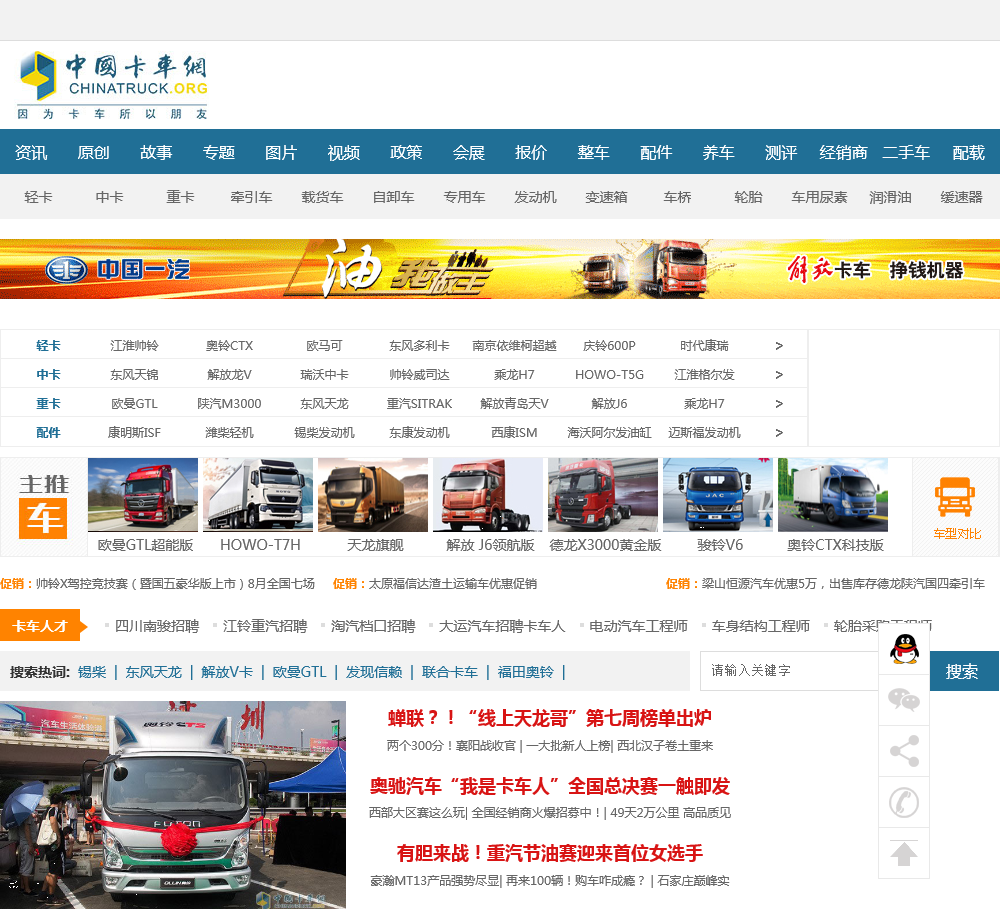Viewport: 1000px width, 909px height.
Task: Open promo 帅铃X驾控竞技赛 link
Action: (175, 584)
